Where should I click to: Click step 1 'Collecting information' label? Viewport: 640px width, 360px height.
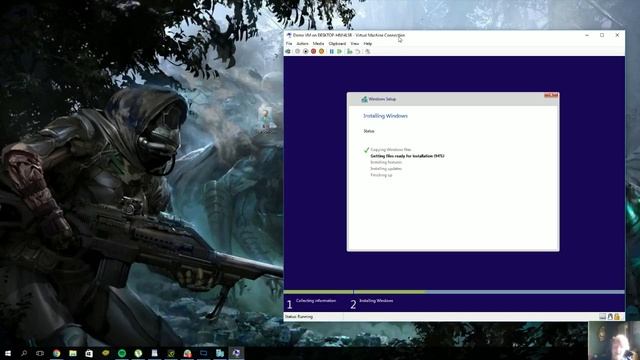pos(316,301)
